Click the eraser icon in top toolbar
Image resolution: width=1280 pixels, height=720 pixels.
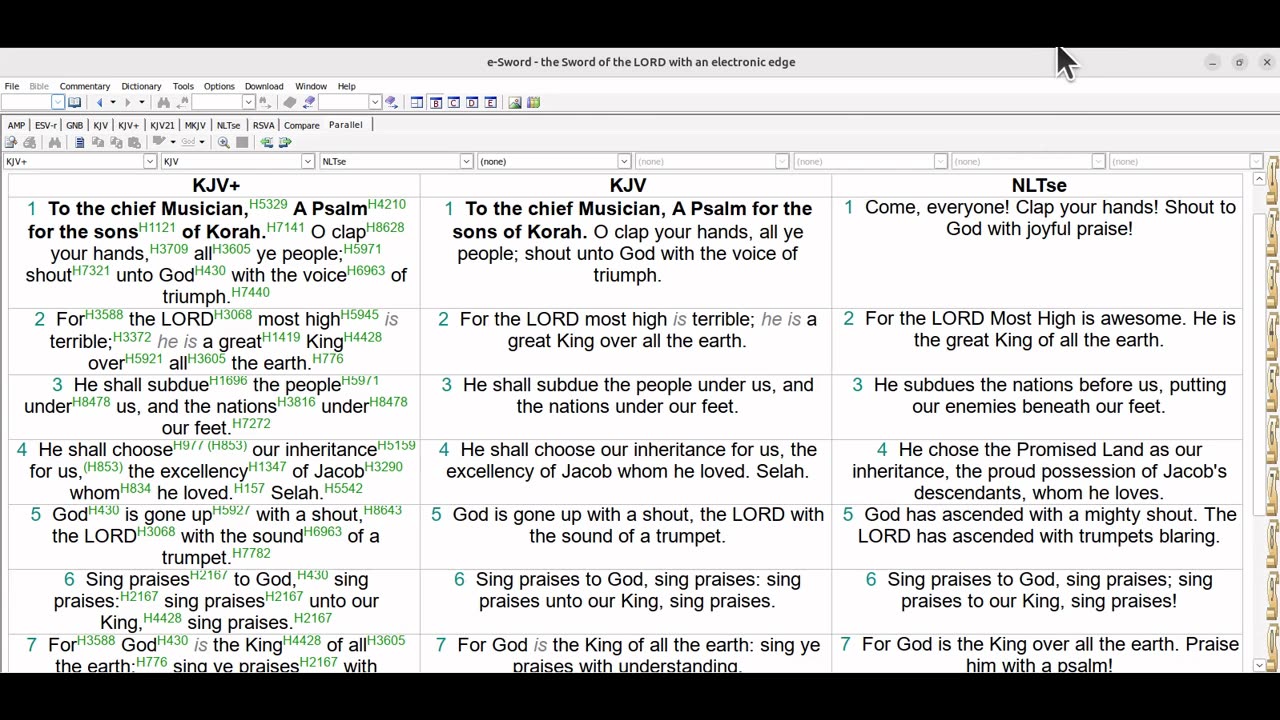(309, 102)
